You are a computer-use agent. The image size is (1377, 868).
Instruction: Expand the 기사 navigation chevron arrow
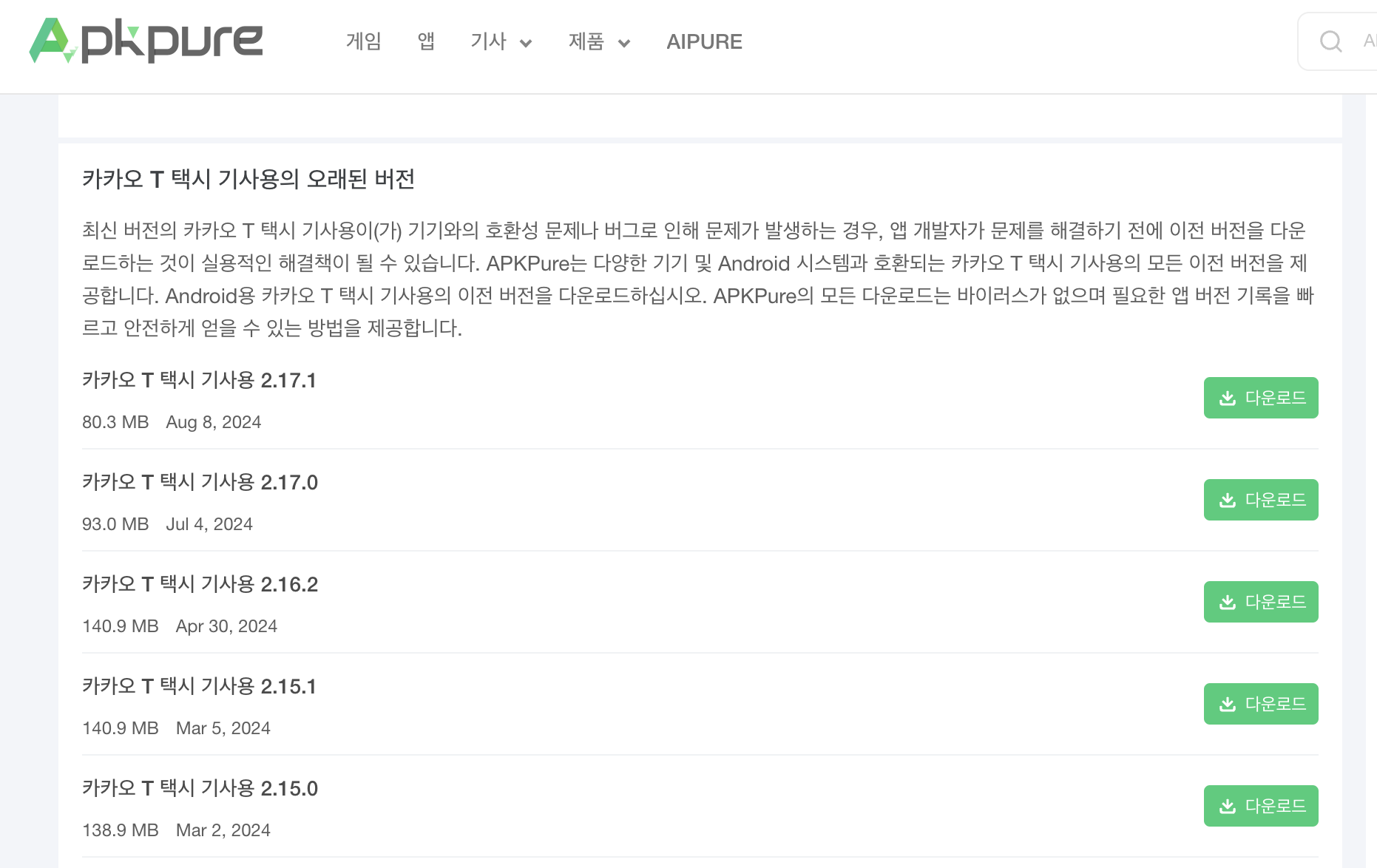(x=526, y=43)
